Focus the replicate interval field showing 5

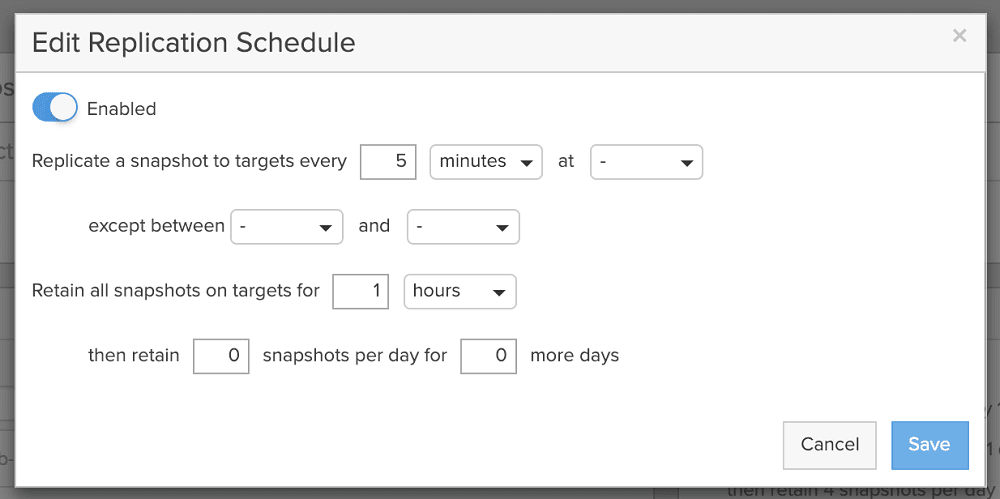point(388,162)
